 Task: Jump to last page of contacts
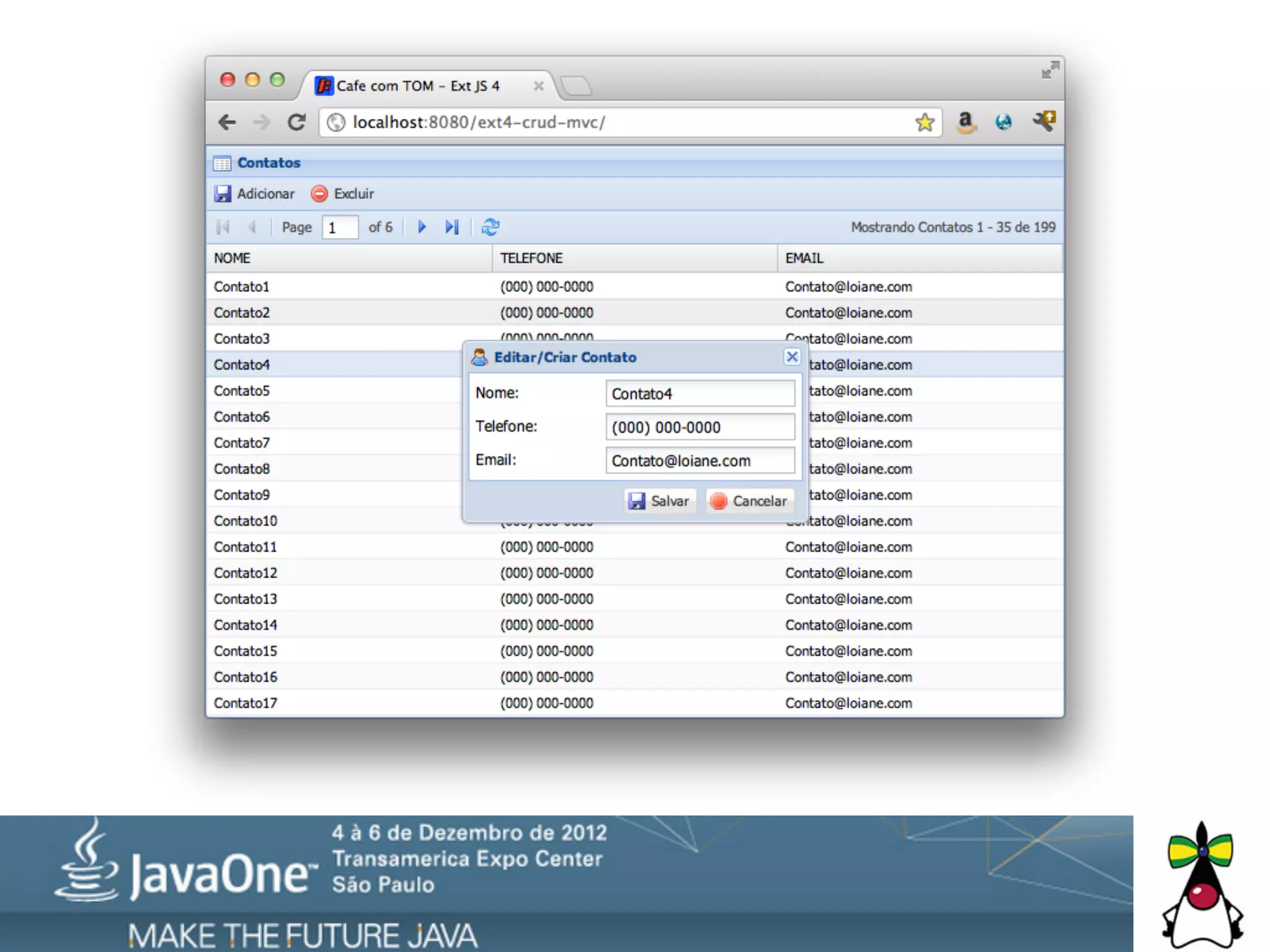pyautogui.click(x=452, y=227)
